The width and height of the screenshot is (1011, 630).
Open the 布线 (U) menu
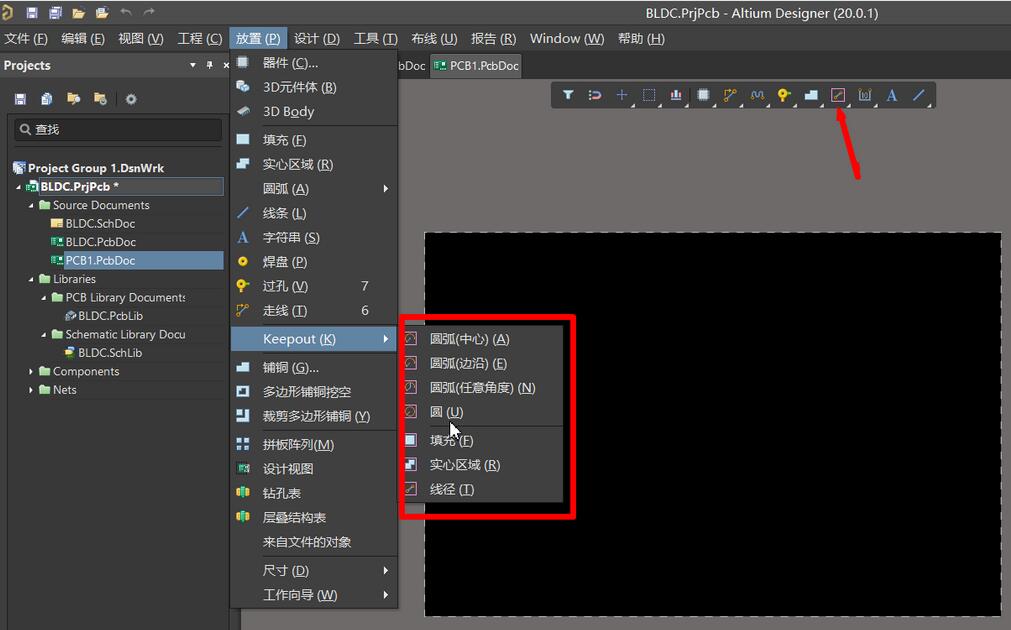click(x=434, y=39)
